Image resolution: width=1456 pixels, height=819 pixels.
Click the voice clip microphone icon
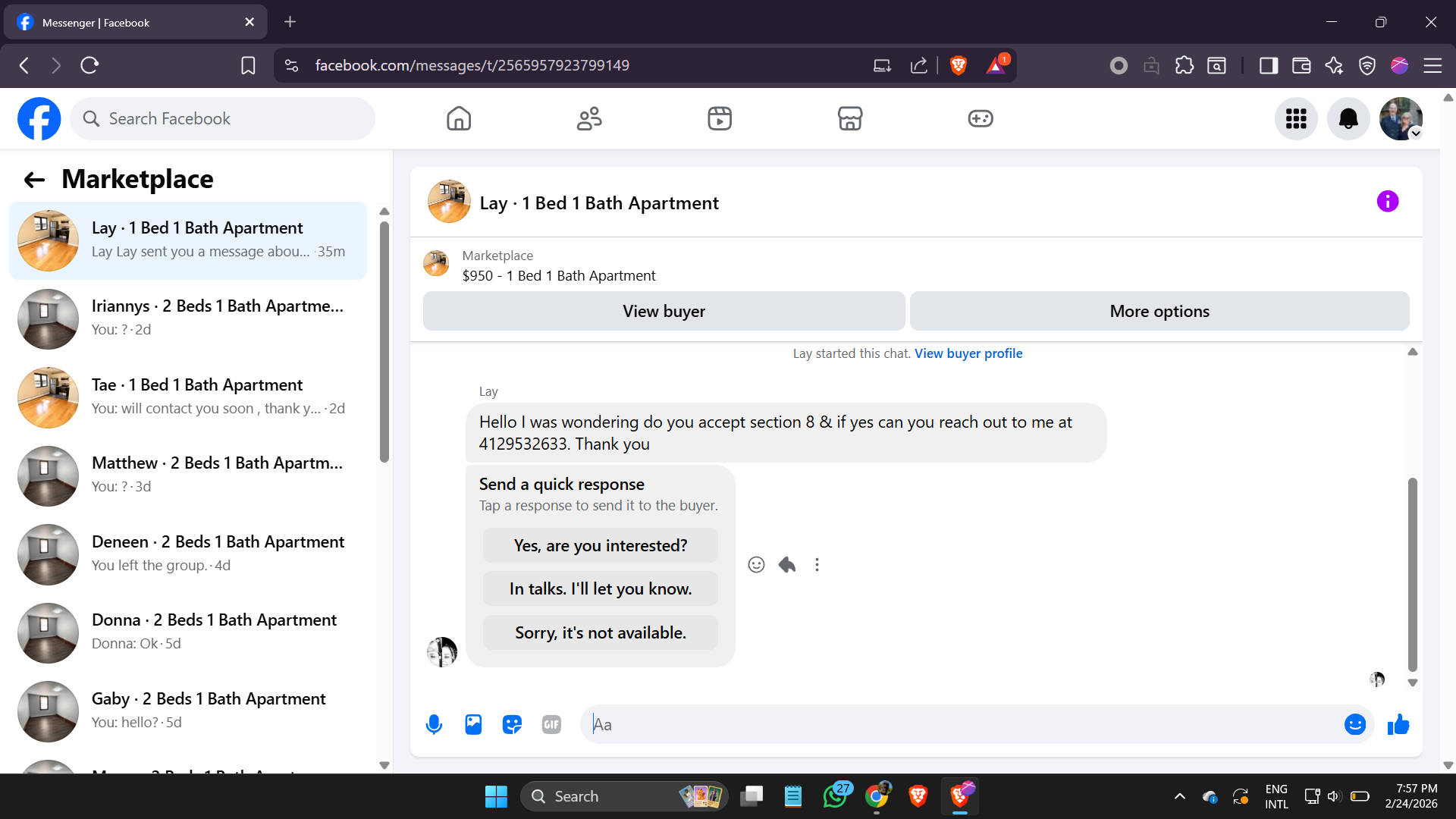434,725
